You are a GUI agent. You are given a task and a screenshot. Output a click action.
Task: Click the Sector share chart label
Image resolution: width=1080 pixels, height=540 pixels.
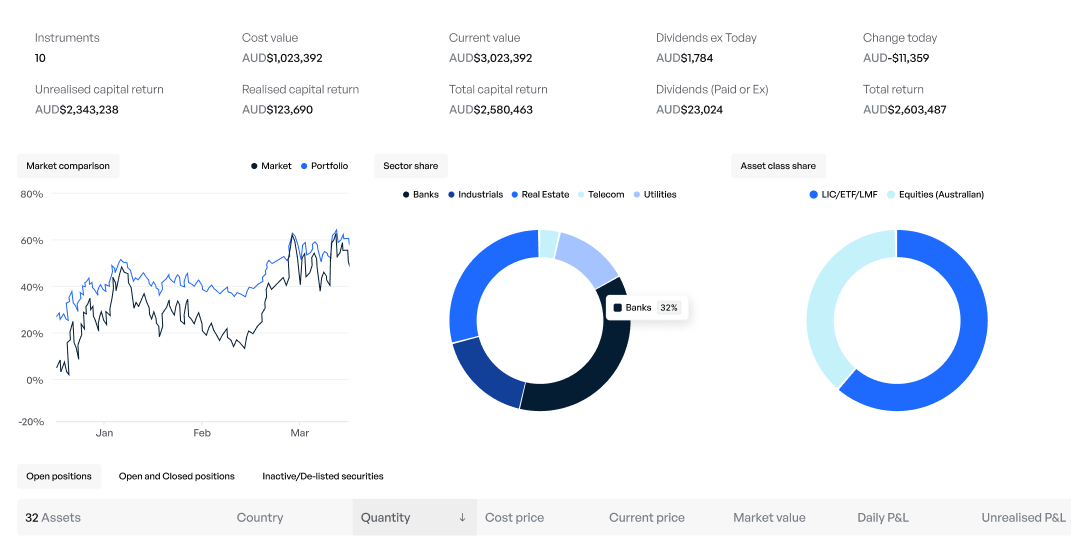(411, 166)
